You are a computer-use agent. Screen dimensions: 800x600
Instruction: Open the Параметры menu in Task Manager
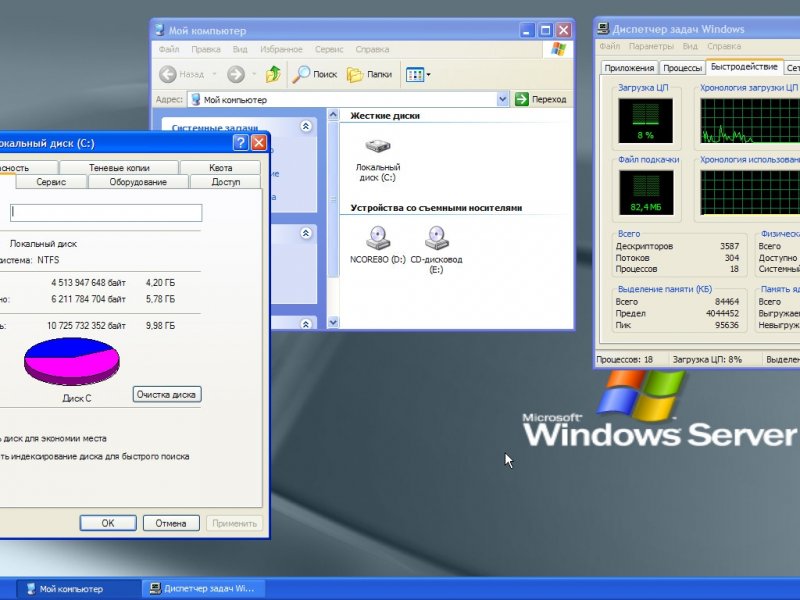point(651,46)
